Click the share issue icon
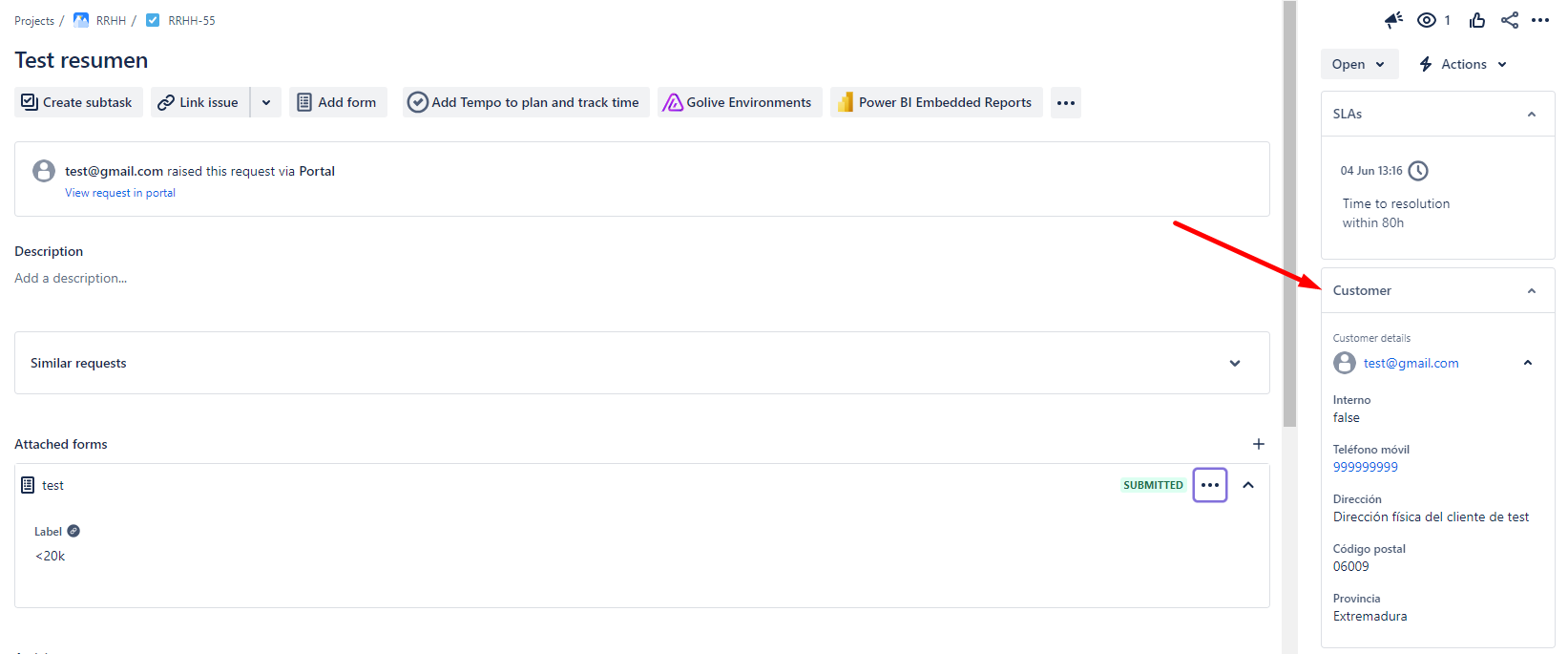This screenshot has width=1568, height=654. coord(1509,20)
